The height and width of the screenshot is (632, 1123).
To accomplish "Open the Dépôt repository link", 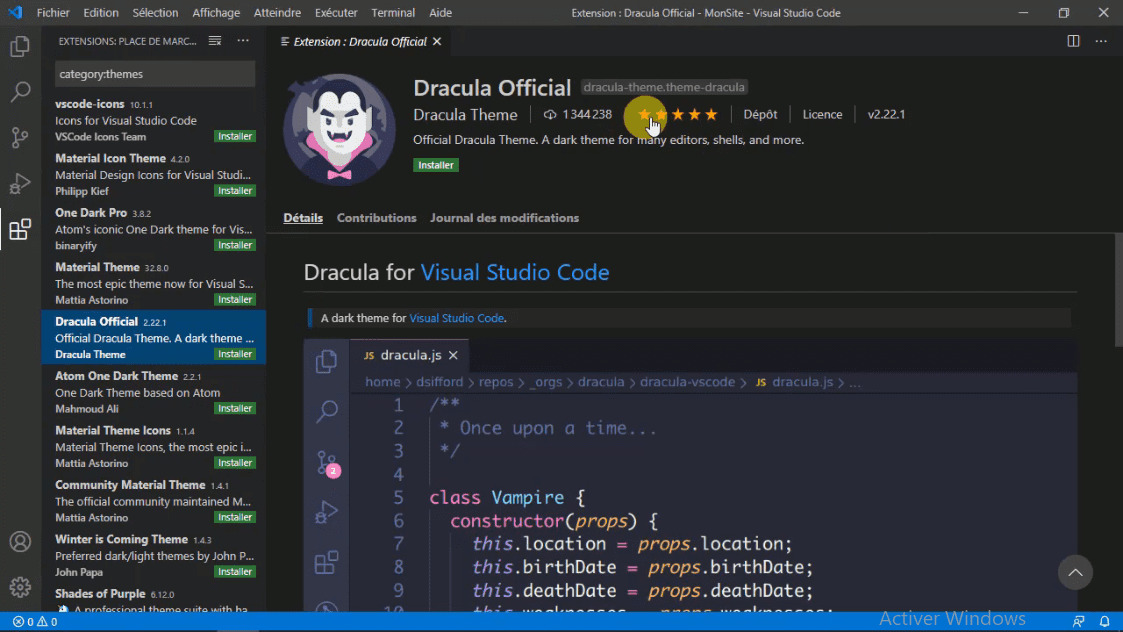I will [x=760, y=115].
